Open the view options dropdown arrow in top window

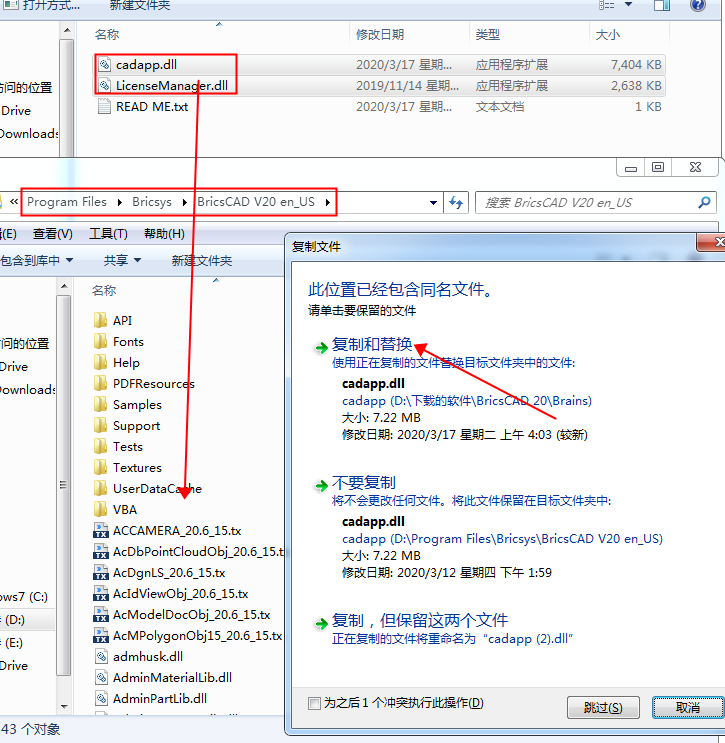pyautogui.click(x=628, y=4)
